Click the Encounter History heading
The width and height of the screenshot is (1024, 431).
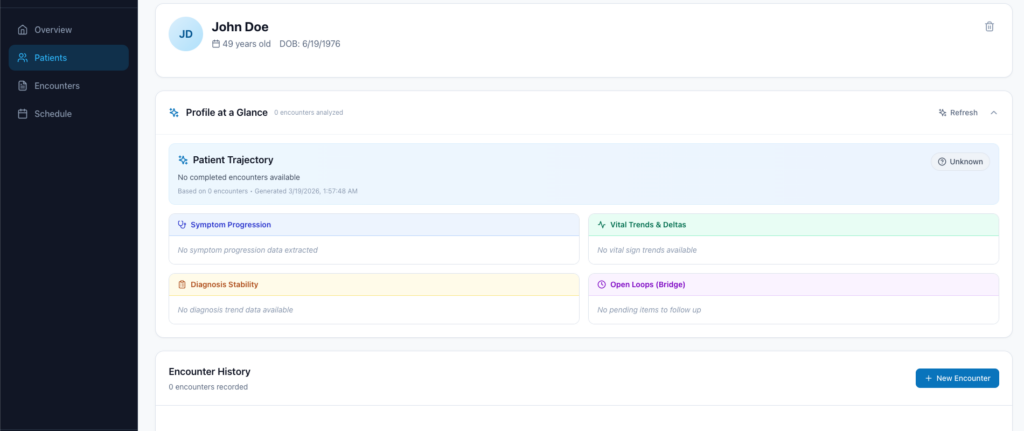[x=209, y=372]
